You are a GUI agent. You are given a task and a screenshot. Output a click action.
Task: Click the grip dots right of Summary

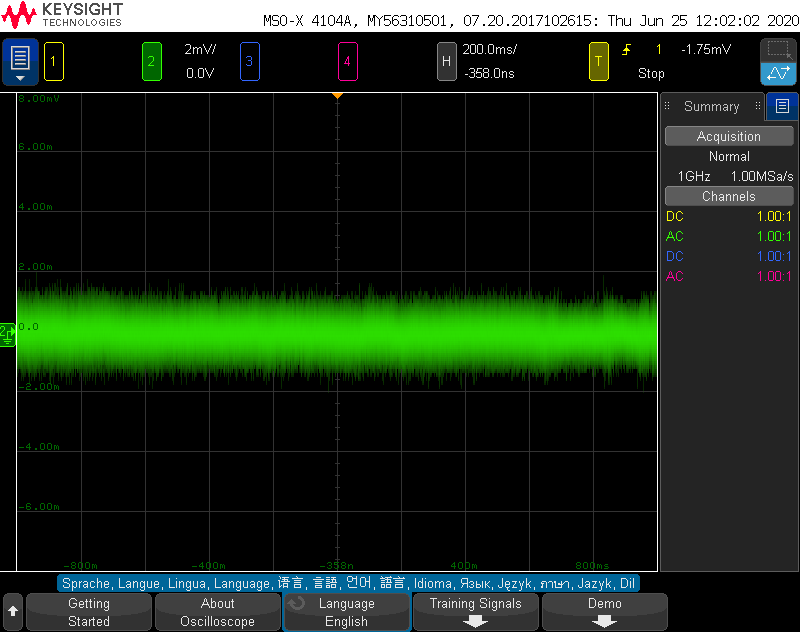758,106
